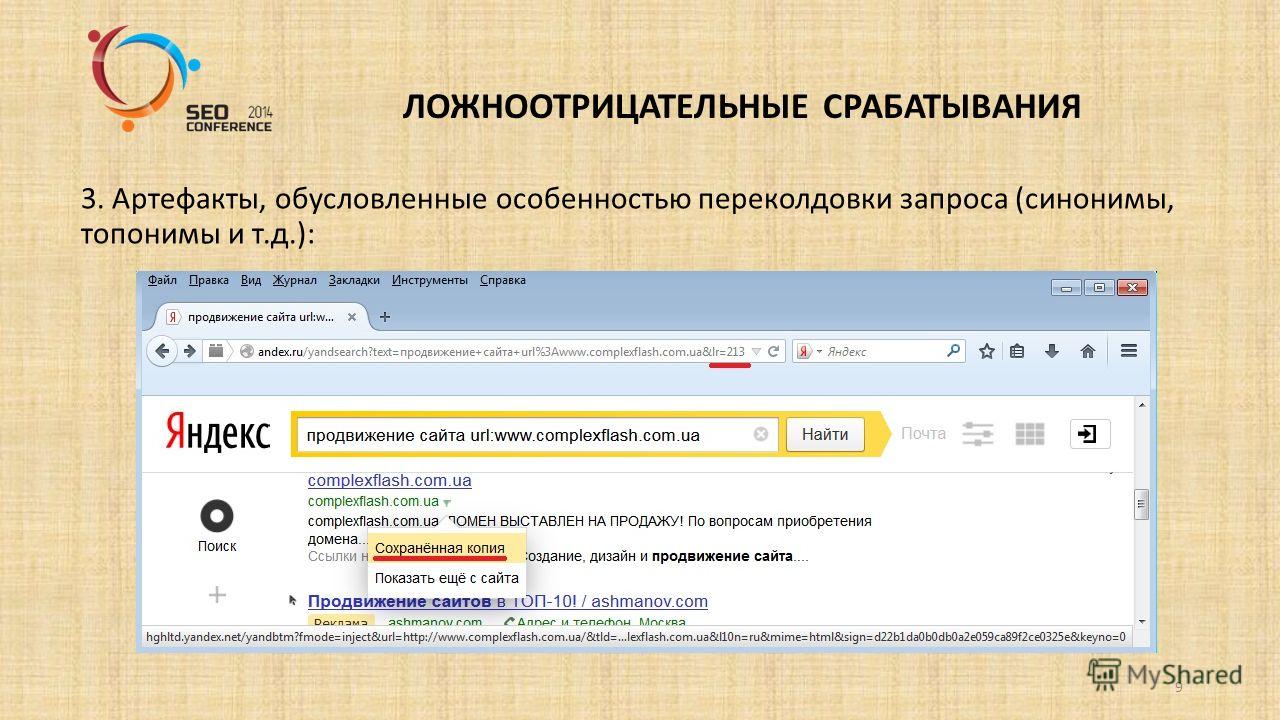Open the browser hamburger menu
1280x720 pixels.
[x=1129, y=351]
